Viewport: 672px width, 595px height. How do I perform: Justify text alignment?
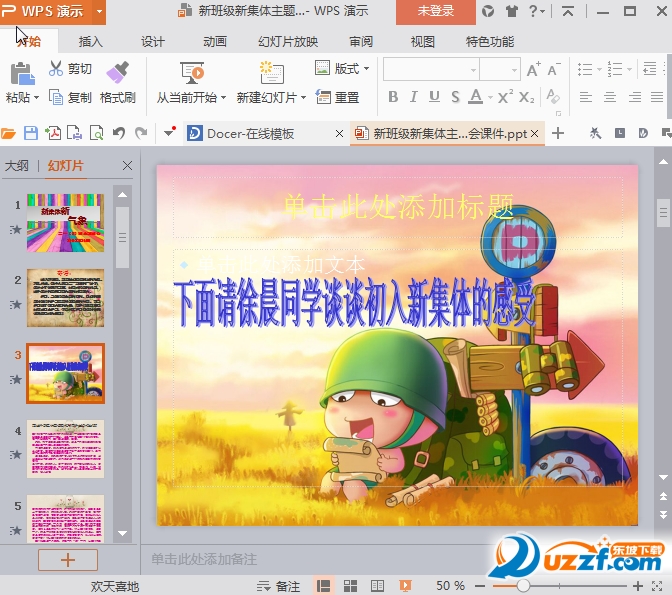click(x=657, y=97)
